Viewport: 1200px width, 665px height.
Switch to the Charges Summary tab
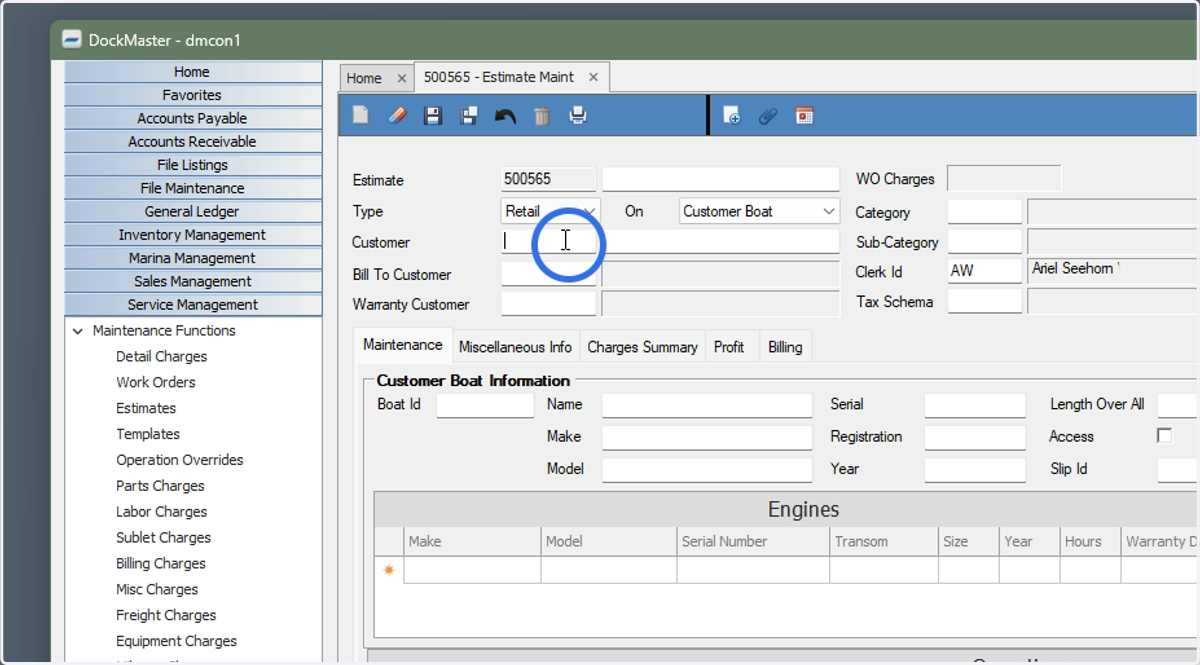(x=642, y=347)
